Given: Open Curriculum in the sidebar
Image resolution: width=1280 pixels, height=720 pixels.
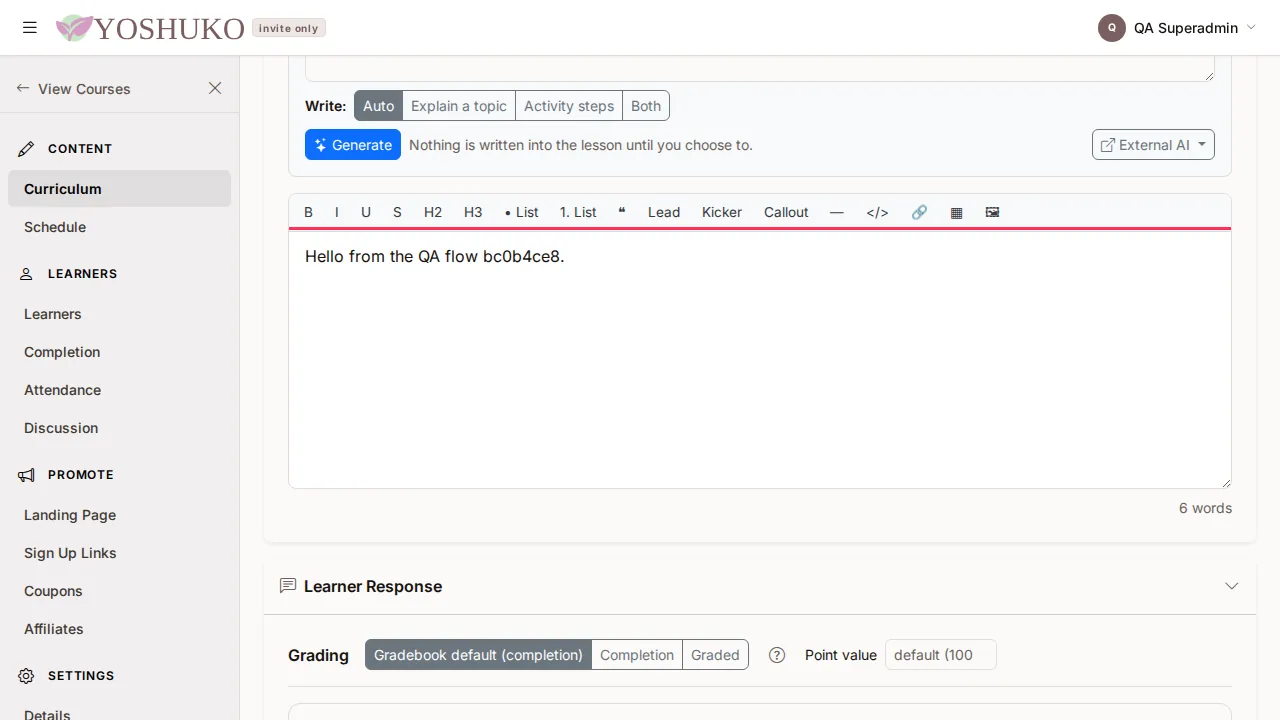Looking at the screenshot, I should coord(119,189).
